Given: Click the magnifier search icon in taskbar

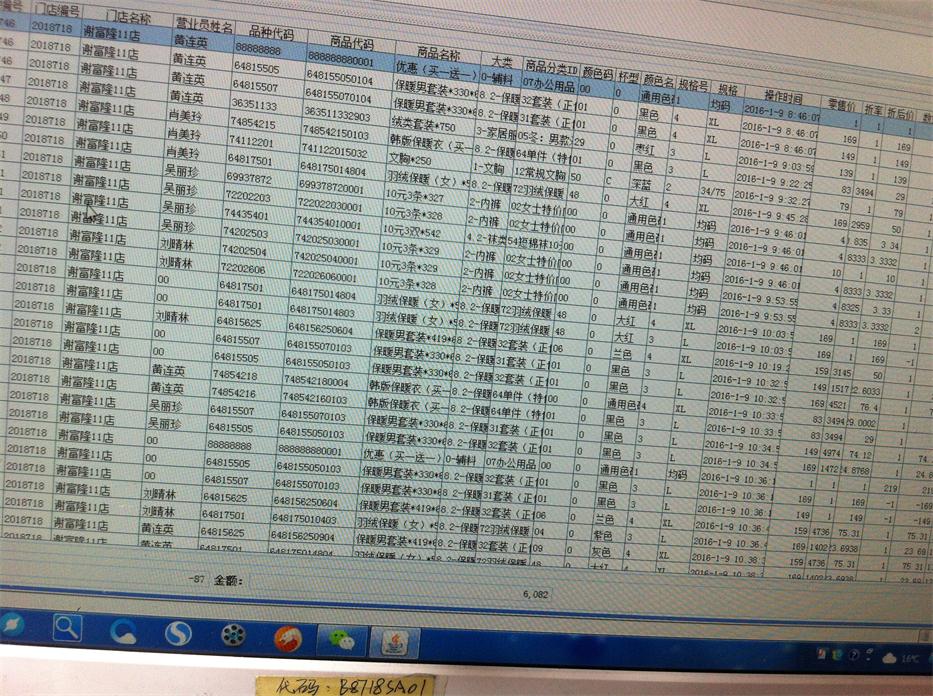Looking at the screenshot, I should 67,628.
